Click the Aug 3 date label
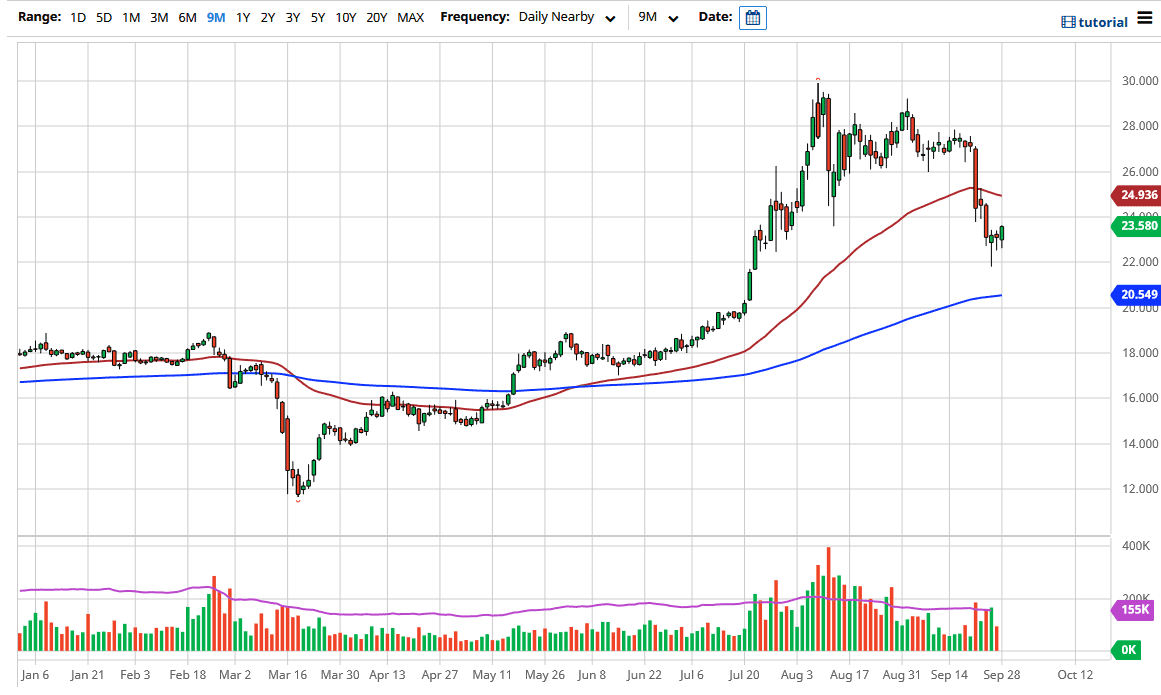 pyautogui.click(x=797, y=675)
